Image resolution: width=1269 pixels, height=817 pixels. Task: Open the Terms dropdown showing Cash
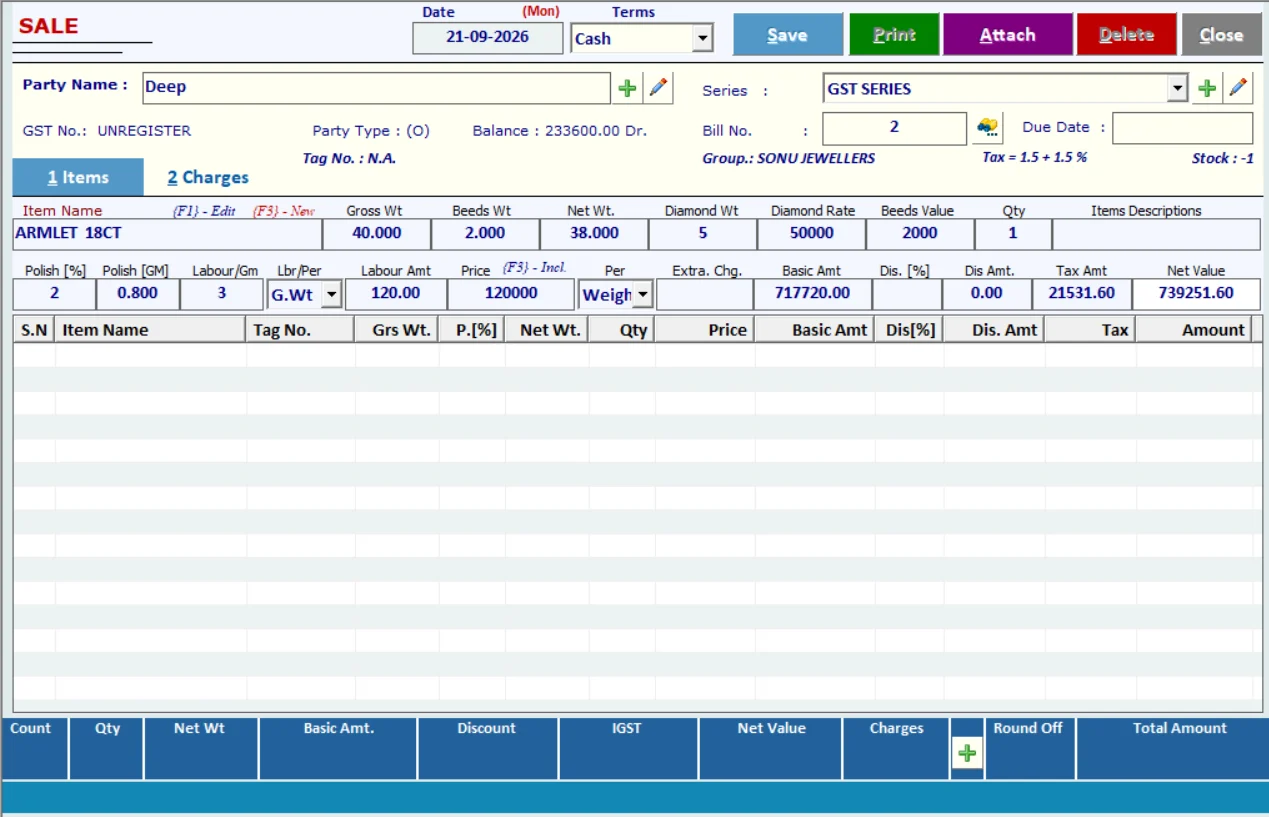(702, 39)
